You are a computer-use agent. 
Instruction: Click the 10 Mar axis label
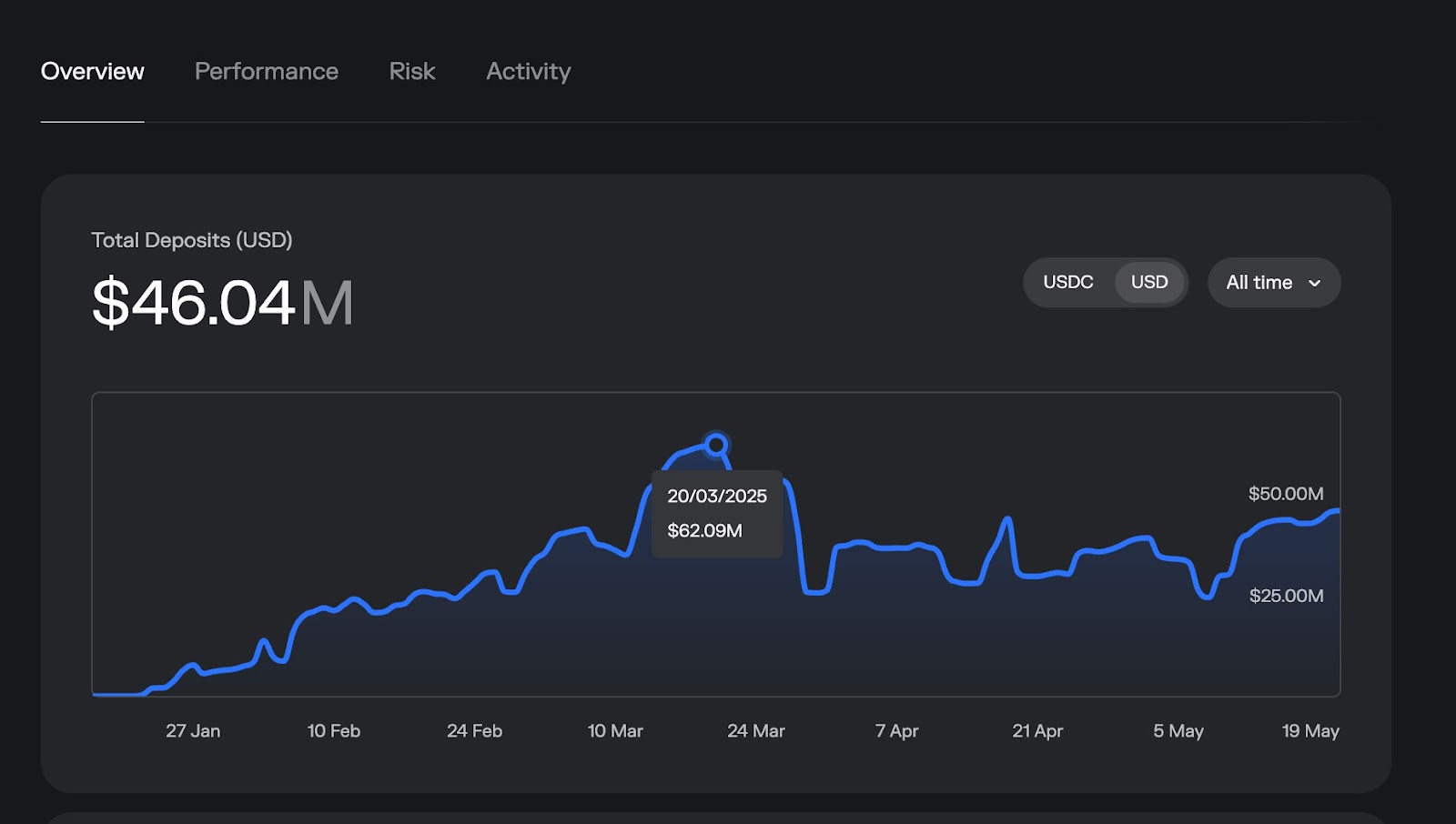coord(615,731)
